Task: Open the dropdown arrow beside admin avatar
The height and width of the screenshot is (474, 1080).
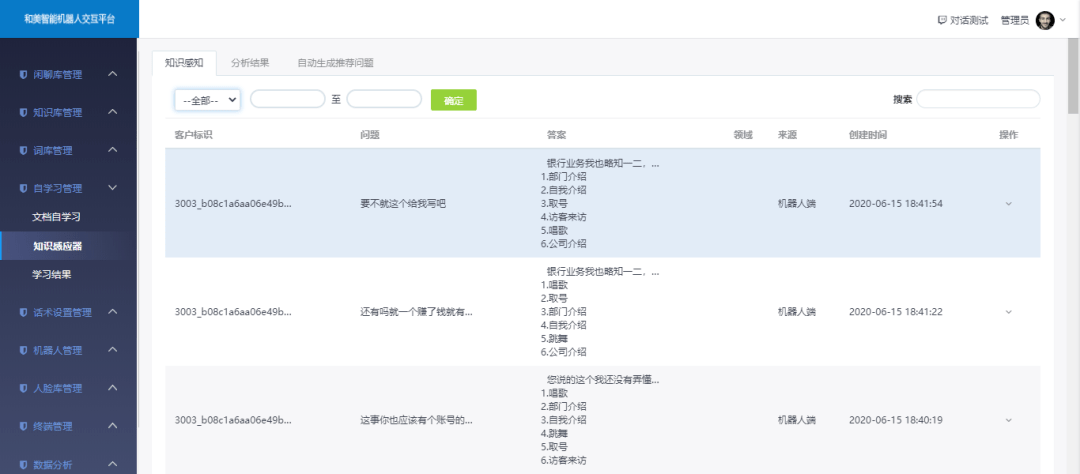Action: (x=1063, y=20)
